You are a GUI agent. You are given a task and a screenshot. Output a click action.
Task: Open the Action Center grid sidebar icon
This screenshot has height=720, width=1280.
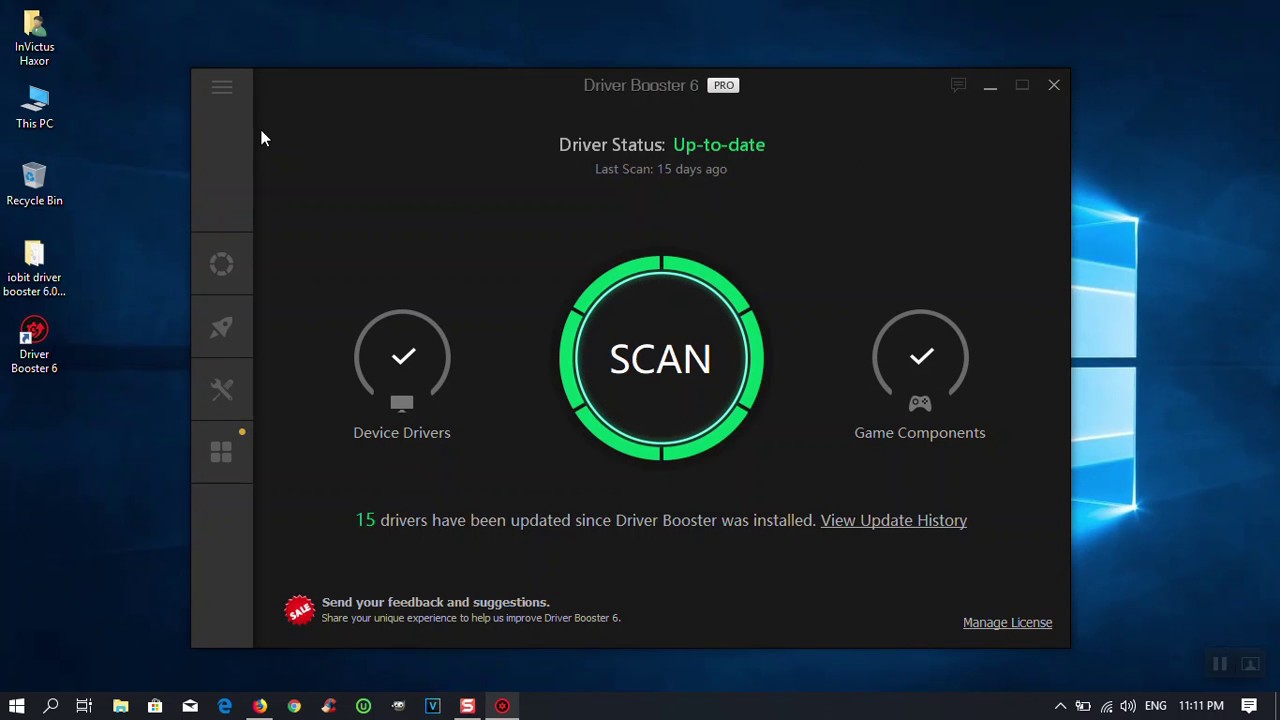click(222, 453)
